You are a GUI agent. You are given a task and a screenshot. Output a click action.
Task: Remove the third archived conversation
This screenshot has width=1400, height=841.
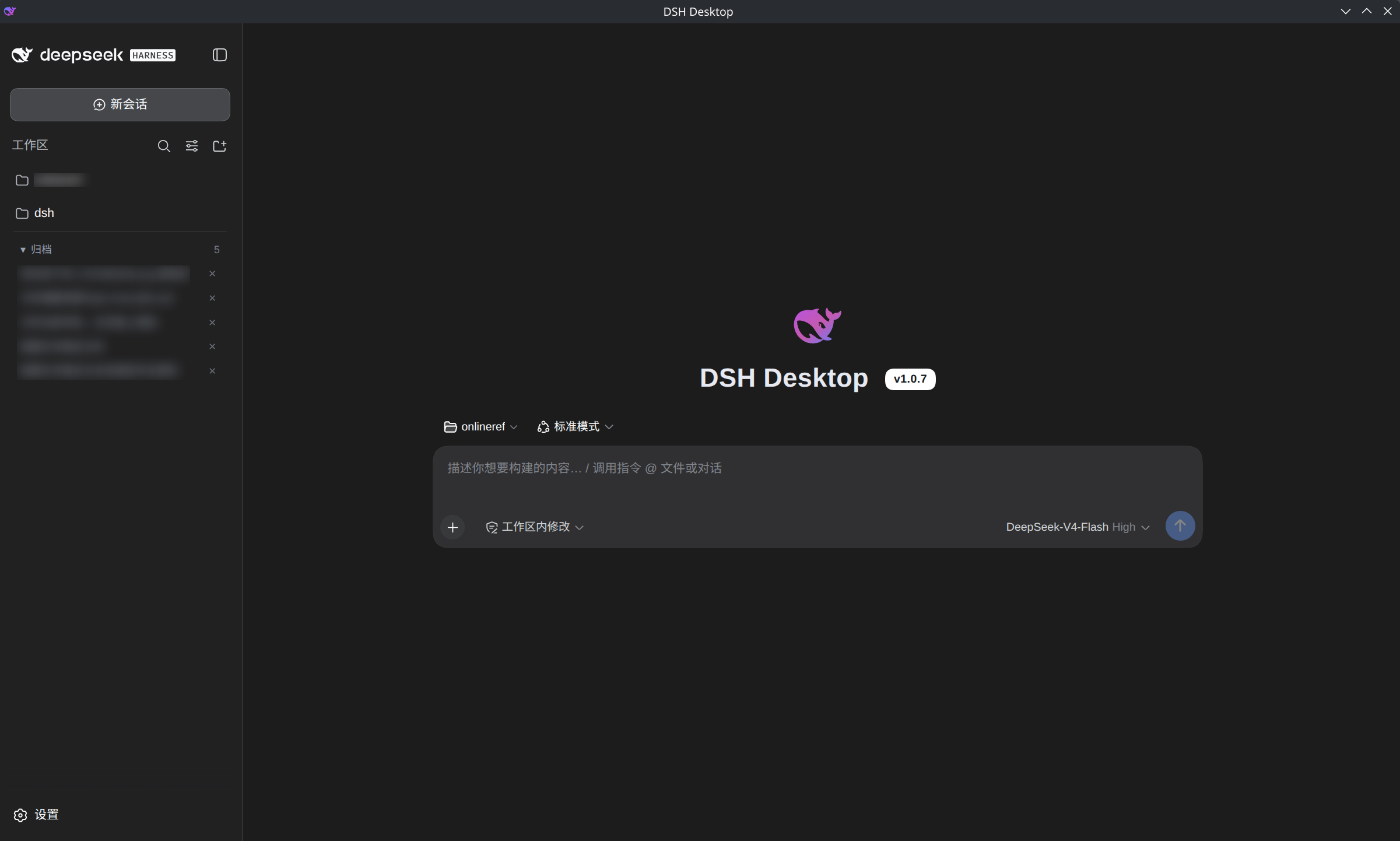pos(212,323)
